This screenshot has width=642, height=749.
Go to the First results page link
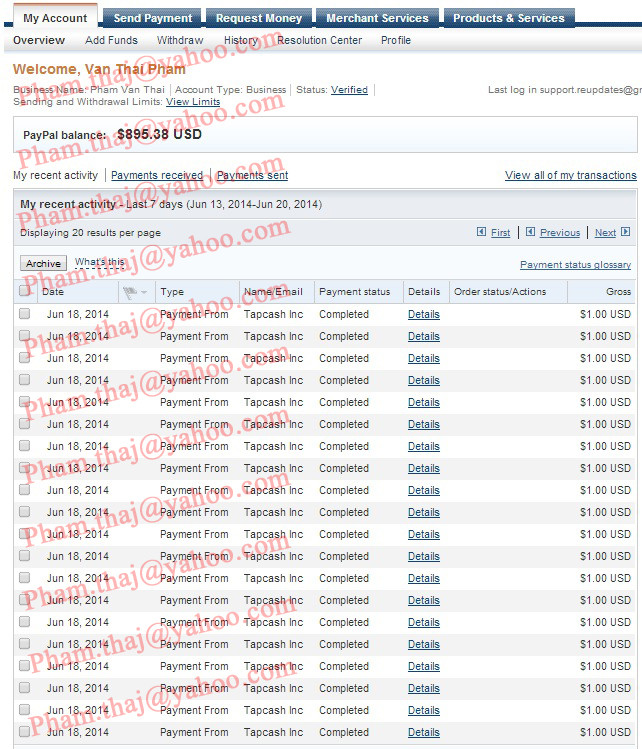point(501,233)
